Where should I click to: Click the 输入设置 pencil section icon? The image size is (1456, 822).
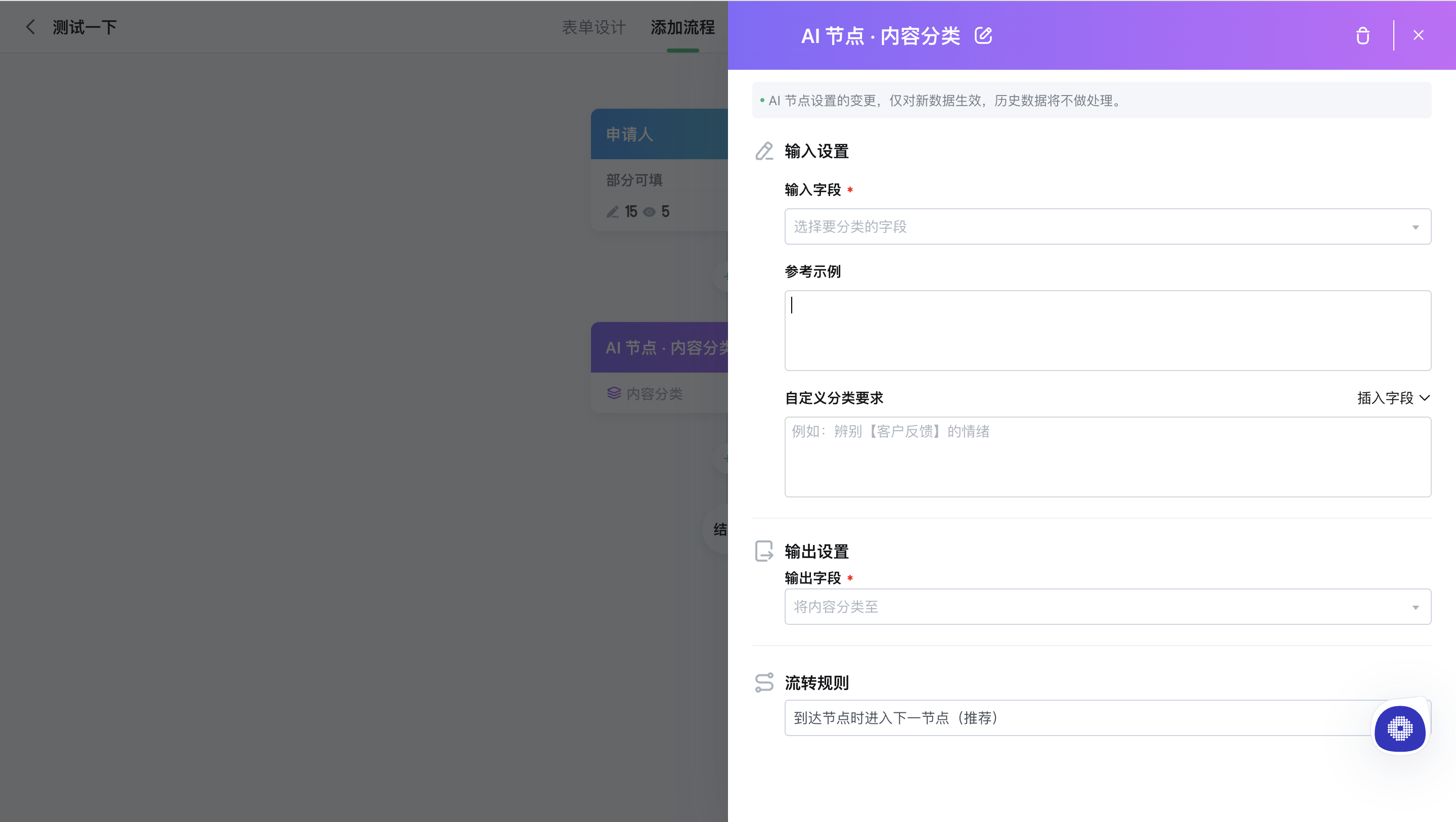click(764, 151)
